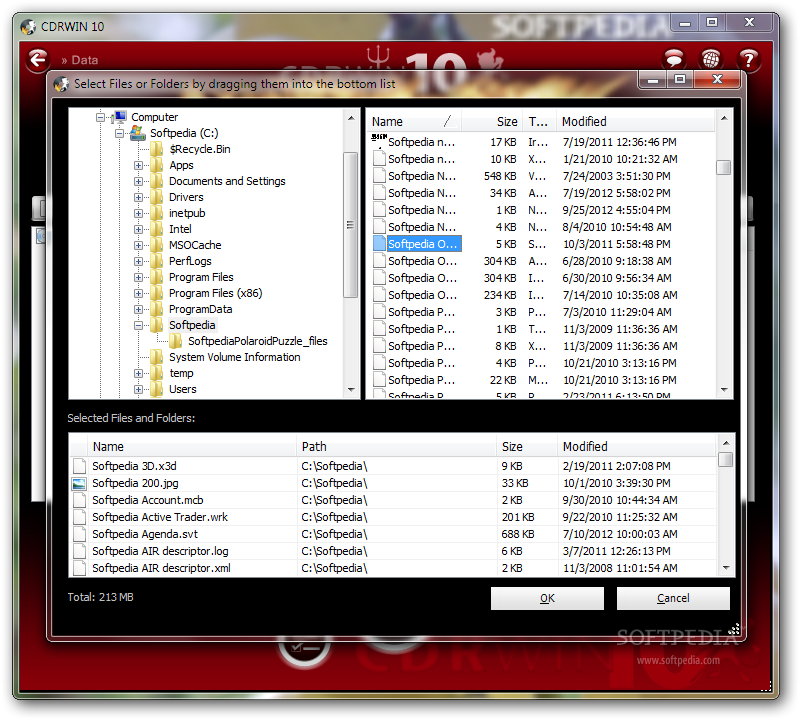Image resolution: width=800 pixels, height=720 pixels.
Task: Expand the Program Files (x86) folder
Action: pyautogui.click(x=138, y=293)
